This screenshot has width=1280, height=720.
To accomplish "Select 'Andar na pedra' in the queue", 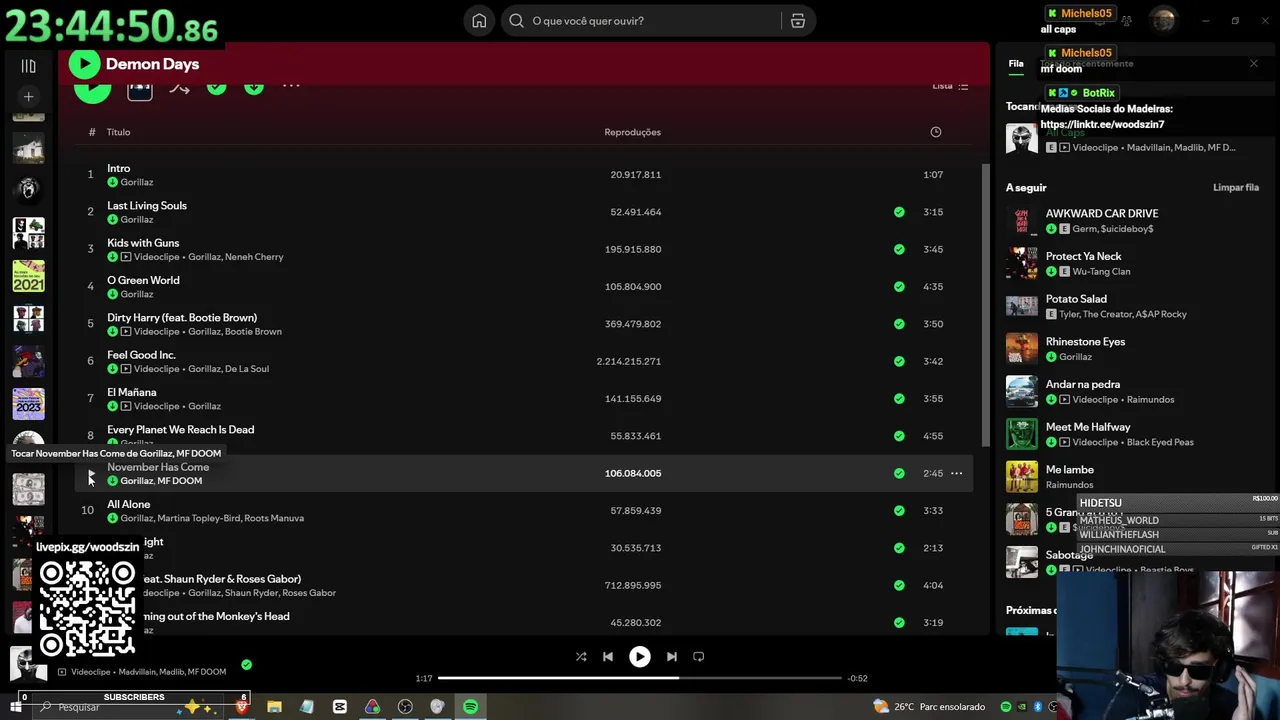I will 1083,384.
